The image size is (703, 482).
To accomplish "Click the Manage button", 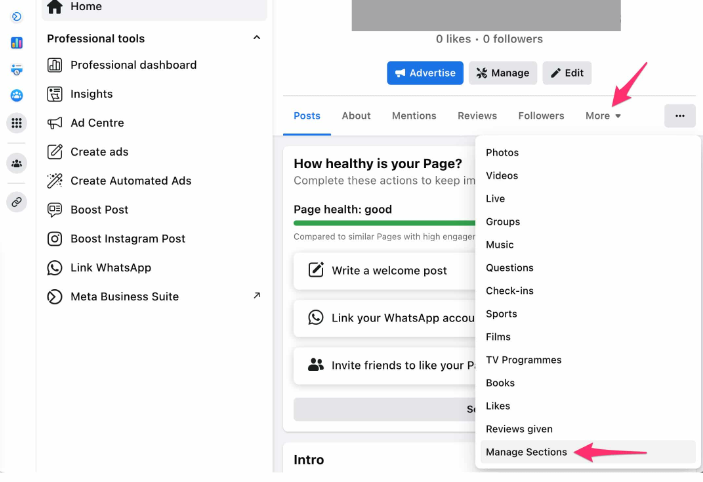I will pos(503,73).
